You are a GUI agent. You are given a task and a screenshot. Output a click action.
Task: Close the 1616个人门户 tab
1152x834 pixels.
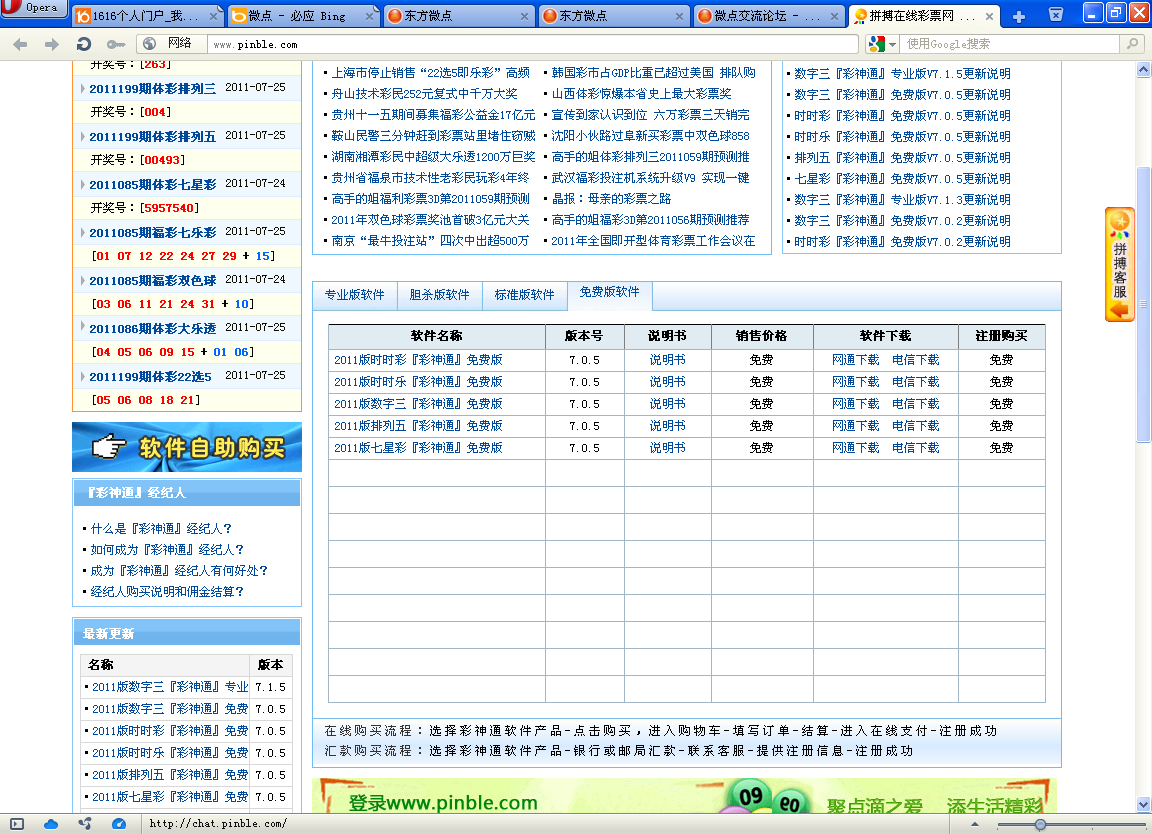click(x=213, y=16)
